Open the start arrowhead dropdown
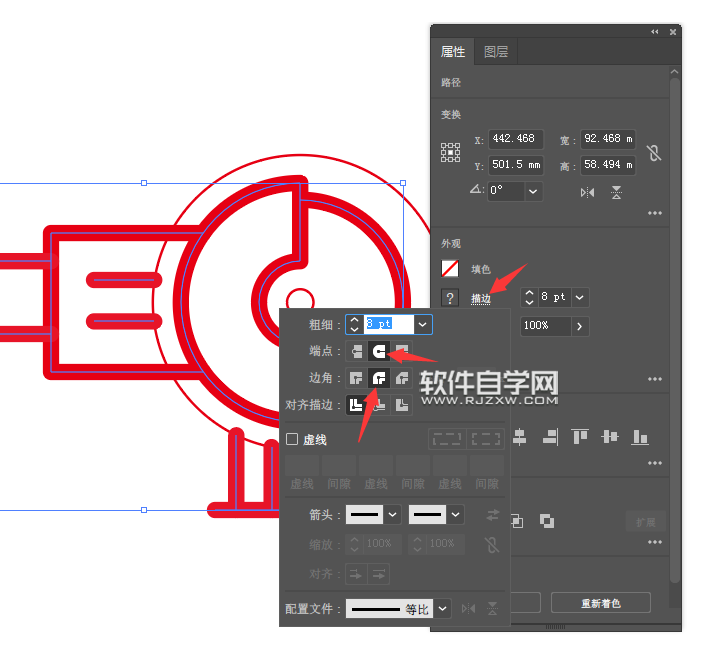The image size is (701, 658). coord(392,515)
